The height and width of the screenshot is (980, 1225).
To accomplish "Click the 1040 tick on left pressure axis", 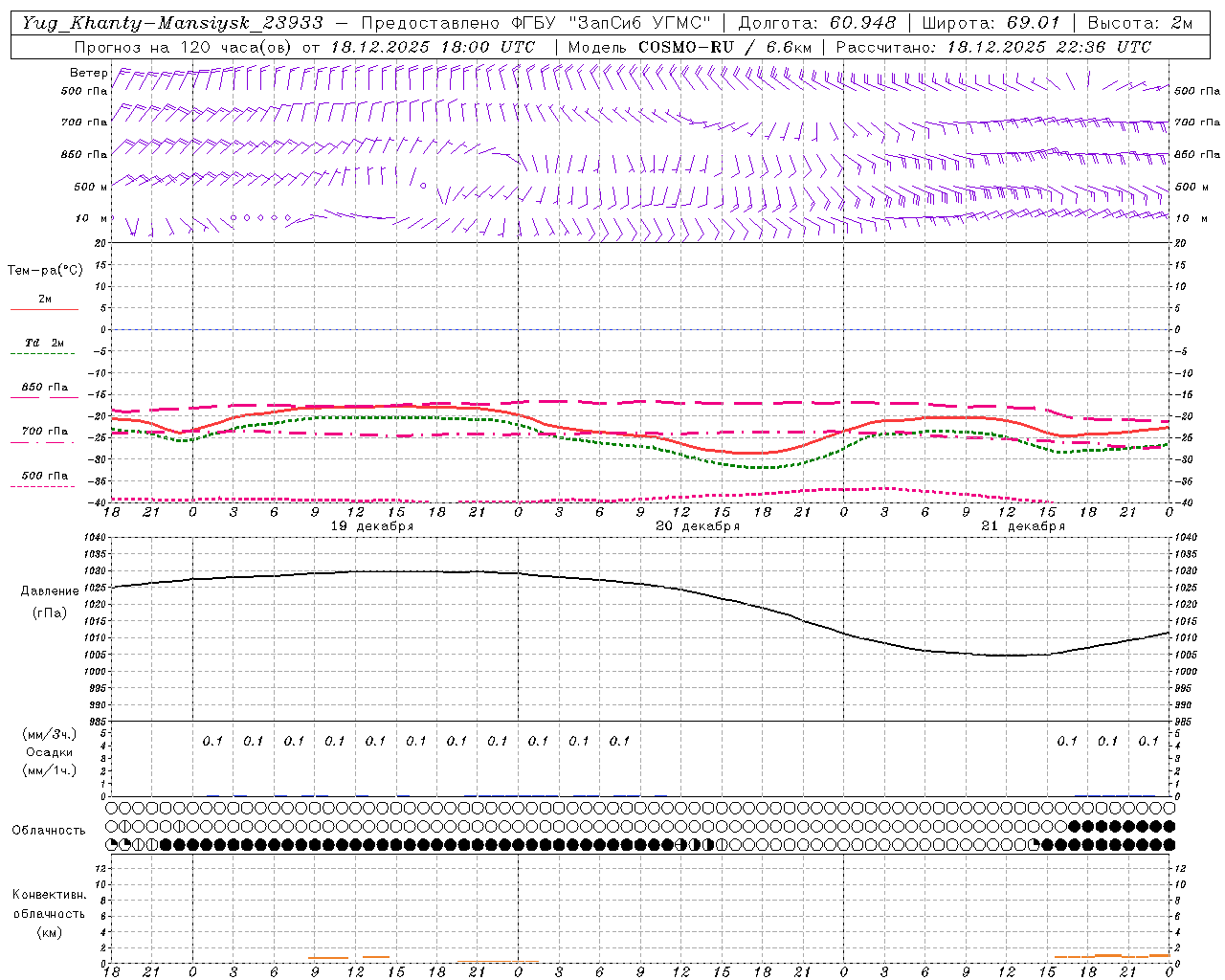I will tap(97, 538).
